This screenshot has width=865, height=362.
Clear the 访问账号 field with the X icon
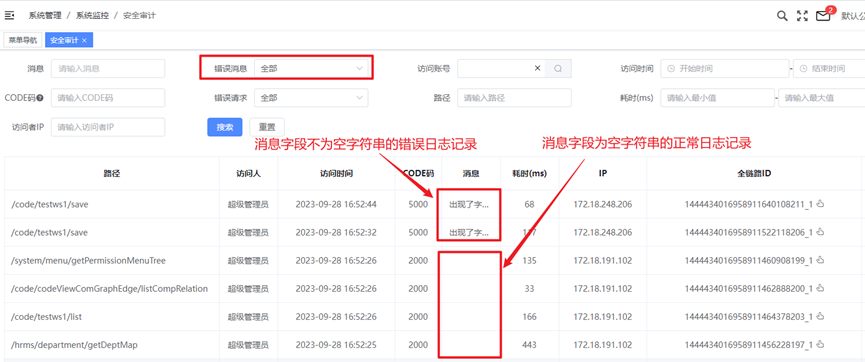(x=537, y=68)
